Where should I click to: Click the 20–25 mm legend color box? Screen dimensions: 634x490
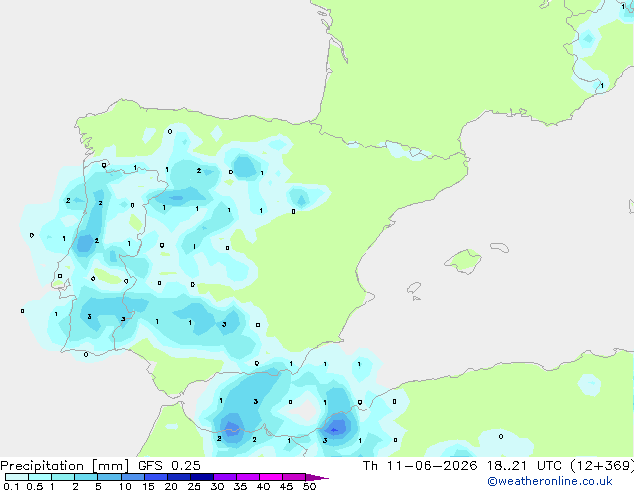[x=178, y=477]
